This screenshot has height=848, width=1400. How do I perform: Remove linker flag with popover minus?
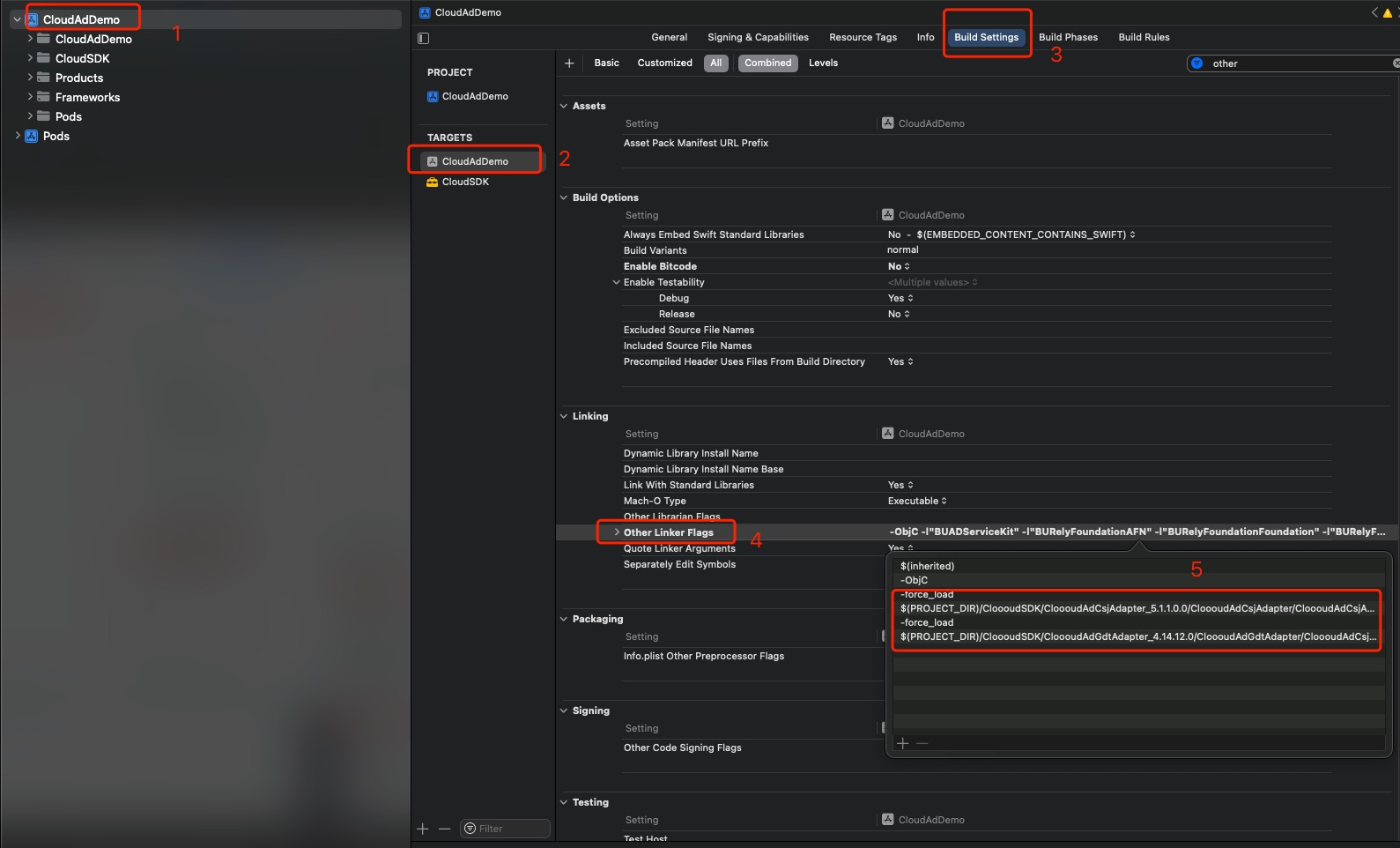(x=922, y=743)
